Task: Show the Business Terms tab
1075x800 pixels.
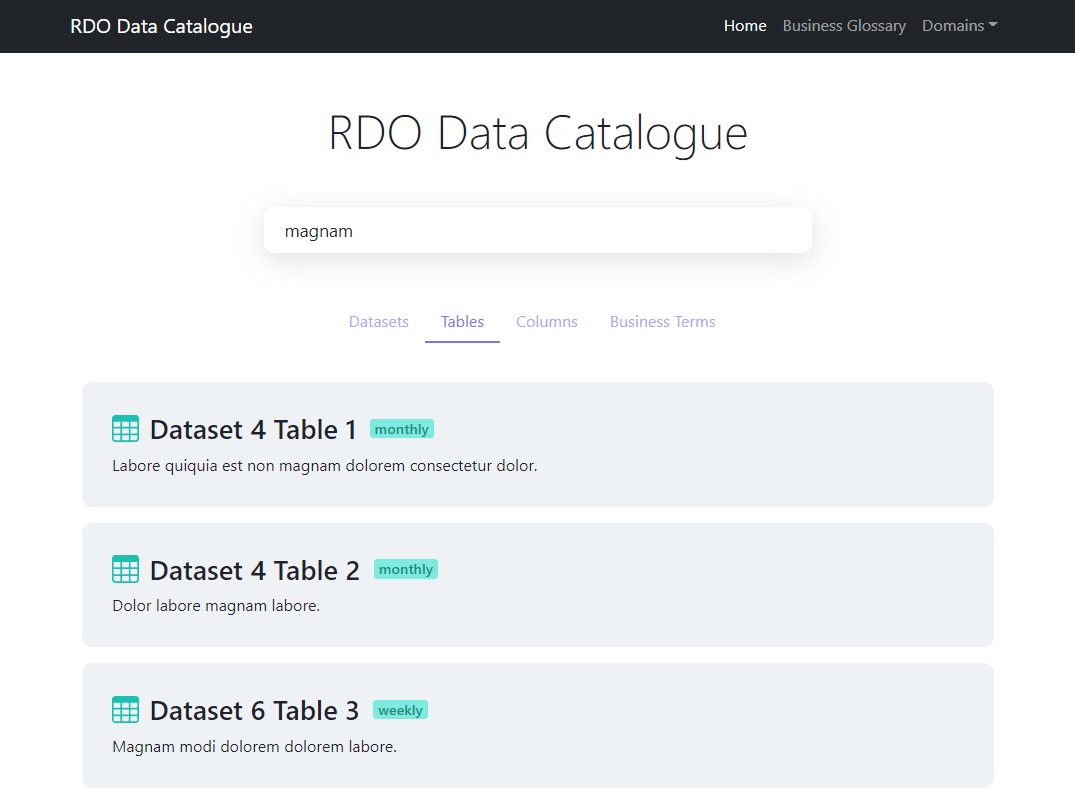Action: point(663,322)
